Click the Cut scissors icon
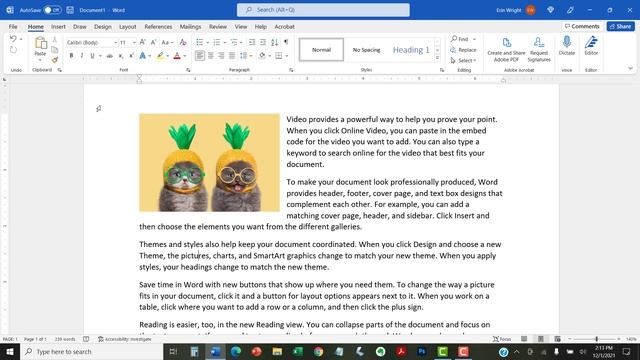Screen dimensions: 640x360 pyautogui.click(x=55, y=40)
